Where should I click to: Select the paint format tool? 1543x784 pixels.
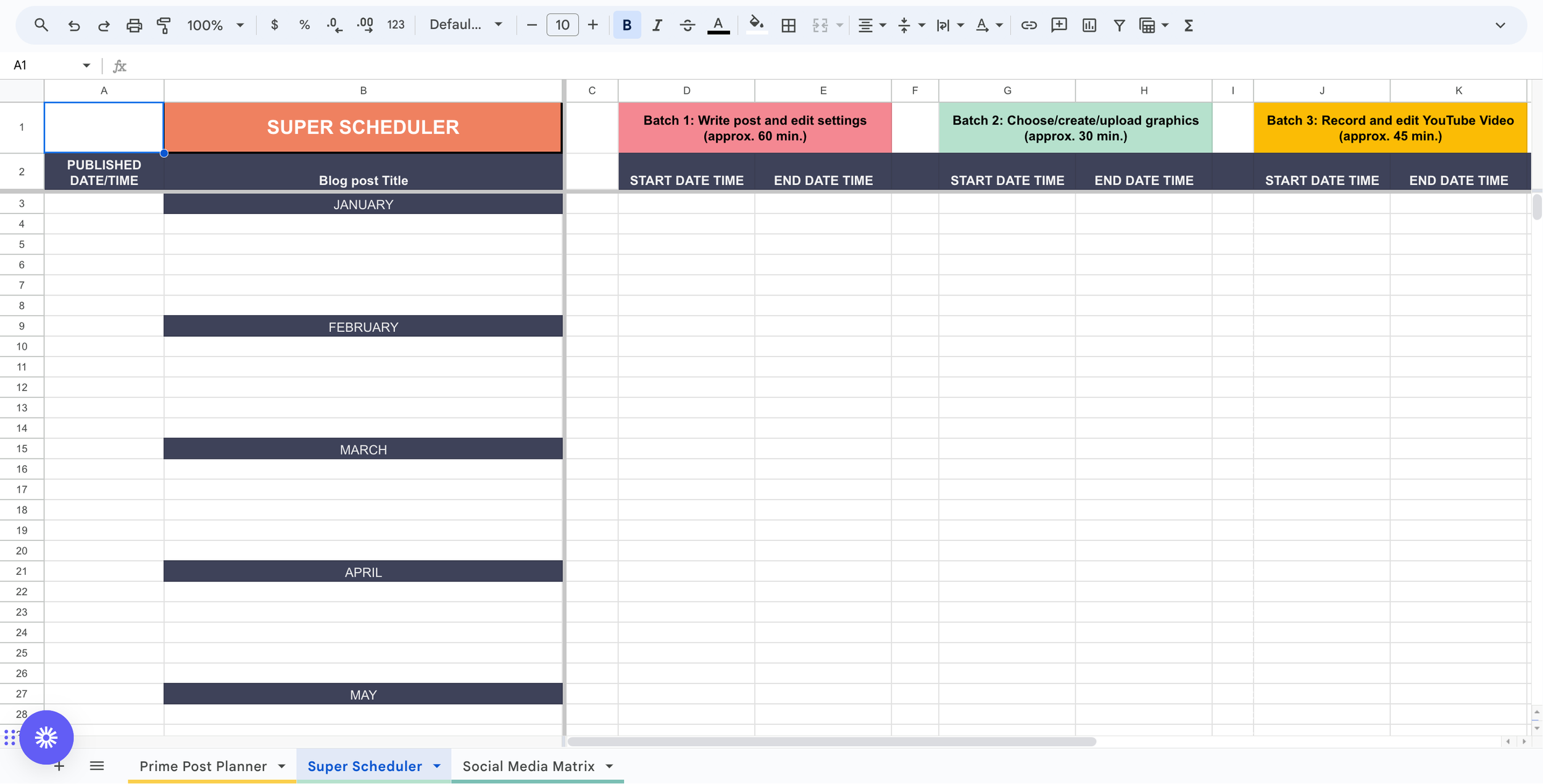coord(164,25)
